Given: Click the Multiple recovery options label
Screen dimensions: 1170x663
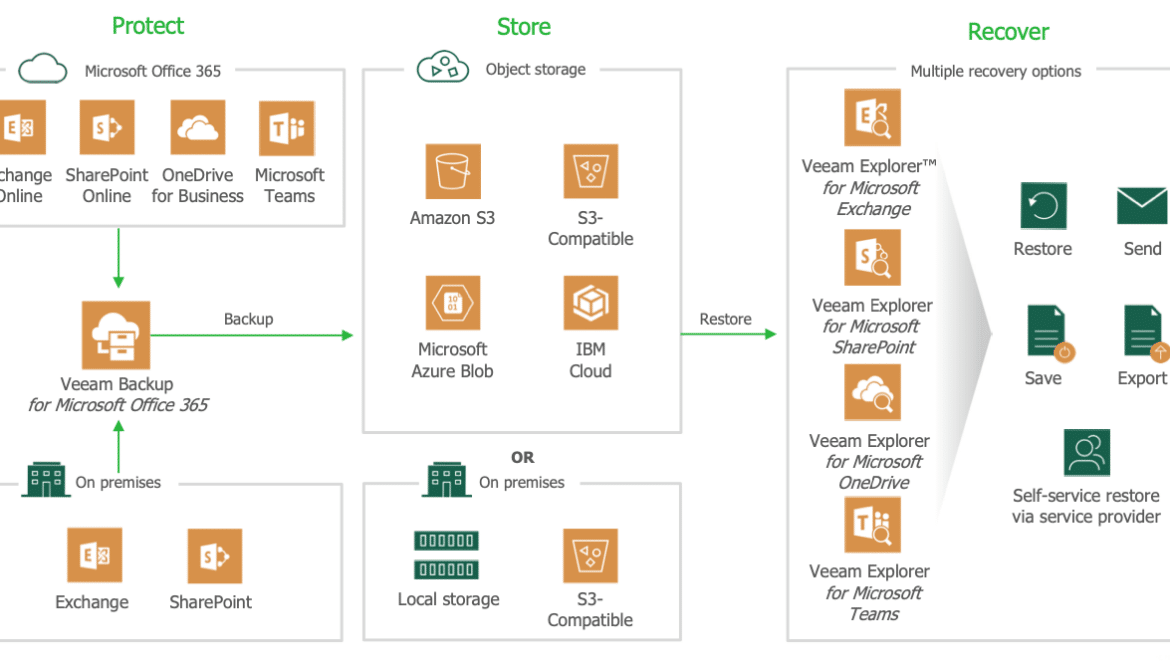Looking at the screenshot, I should tap(995, 72).
